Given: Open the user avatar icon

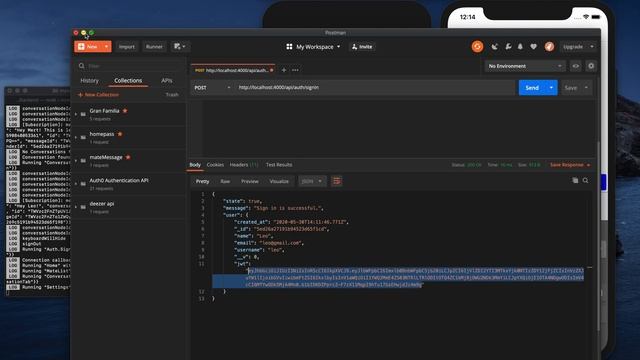Looking at the screenshot, I should tap(549, 47).
